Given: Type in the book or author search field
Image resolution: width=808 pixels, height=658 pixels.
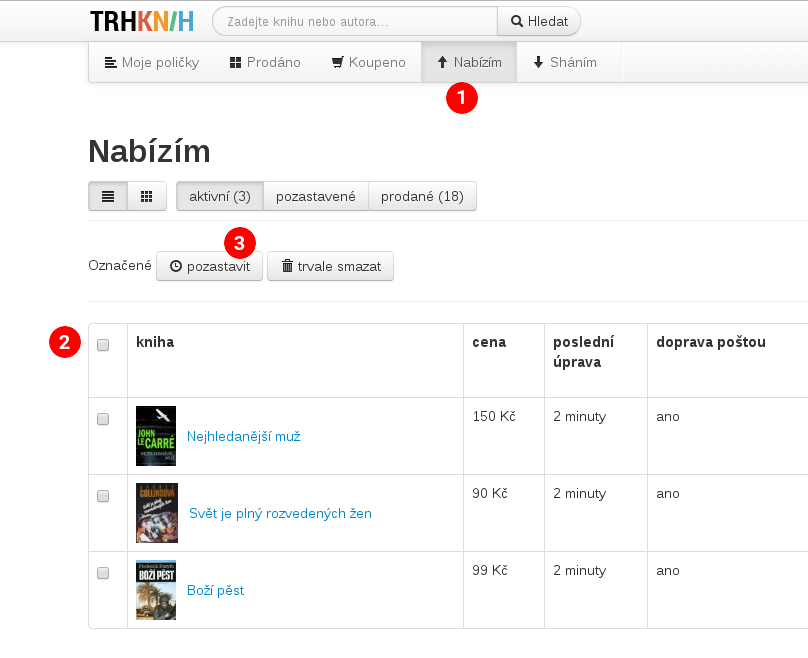Looking at the screenshot, I should [355, 21].
